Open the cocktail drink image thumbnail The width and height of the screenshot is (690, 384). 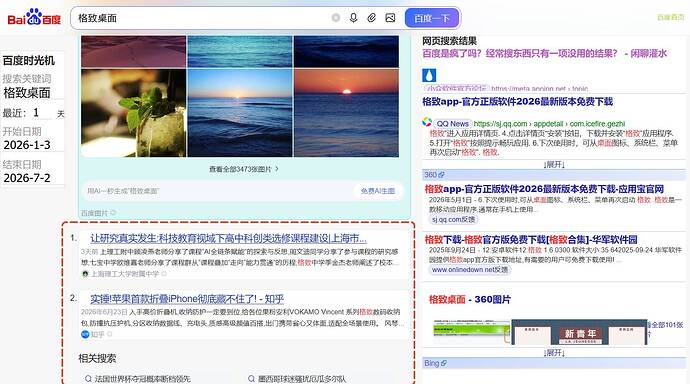point(133,113)
